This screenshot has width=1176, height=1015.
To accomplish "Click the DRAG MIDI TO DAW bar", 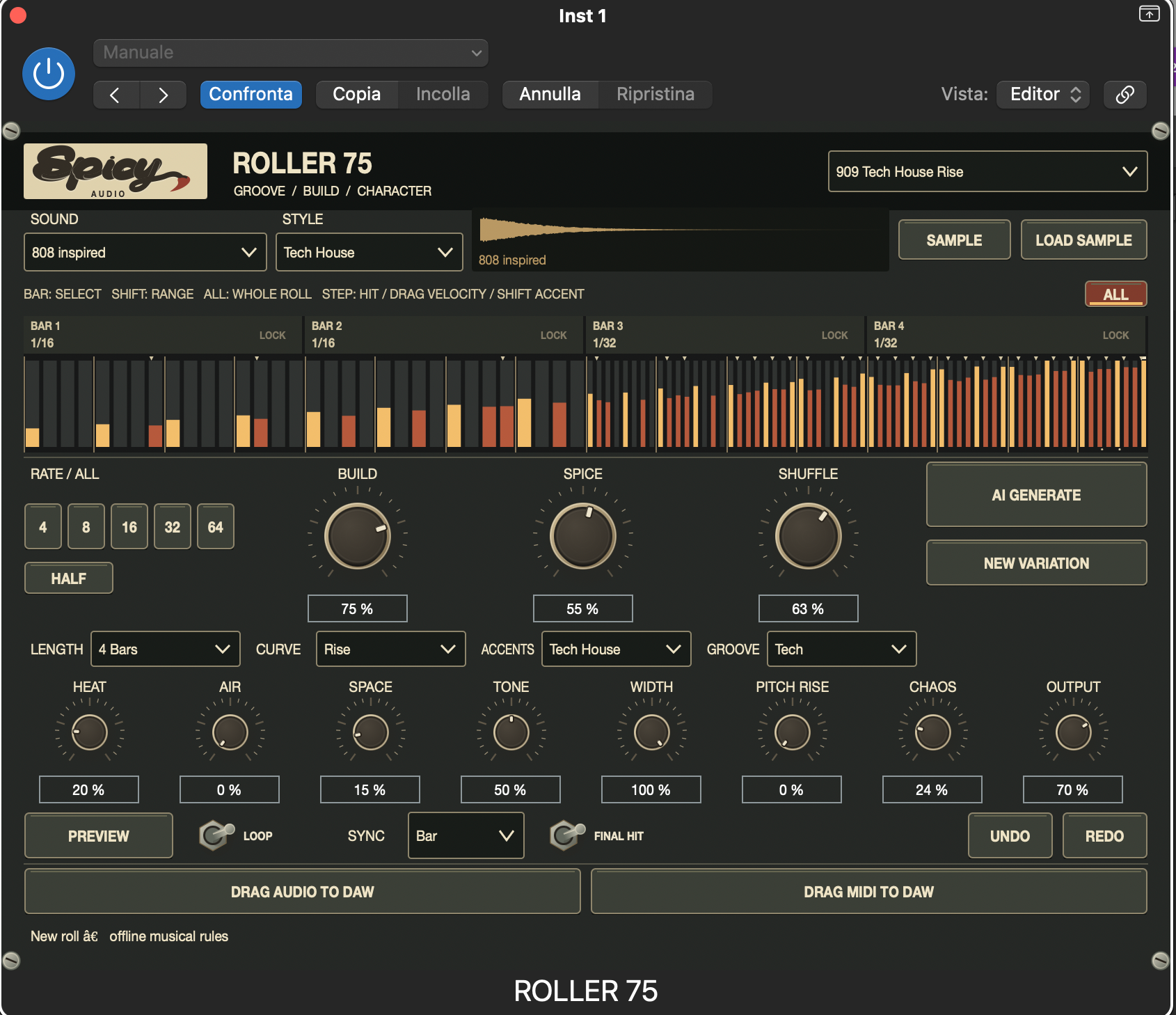I will click(x=868, y=891).
